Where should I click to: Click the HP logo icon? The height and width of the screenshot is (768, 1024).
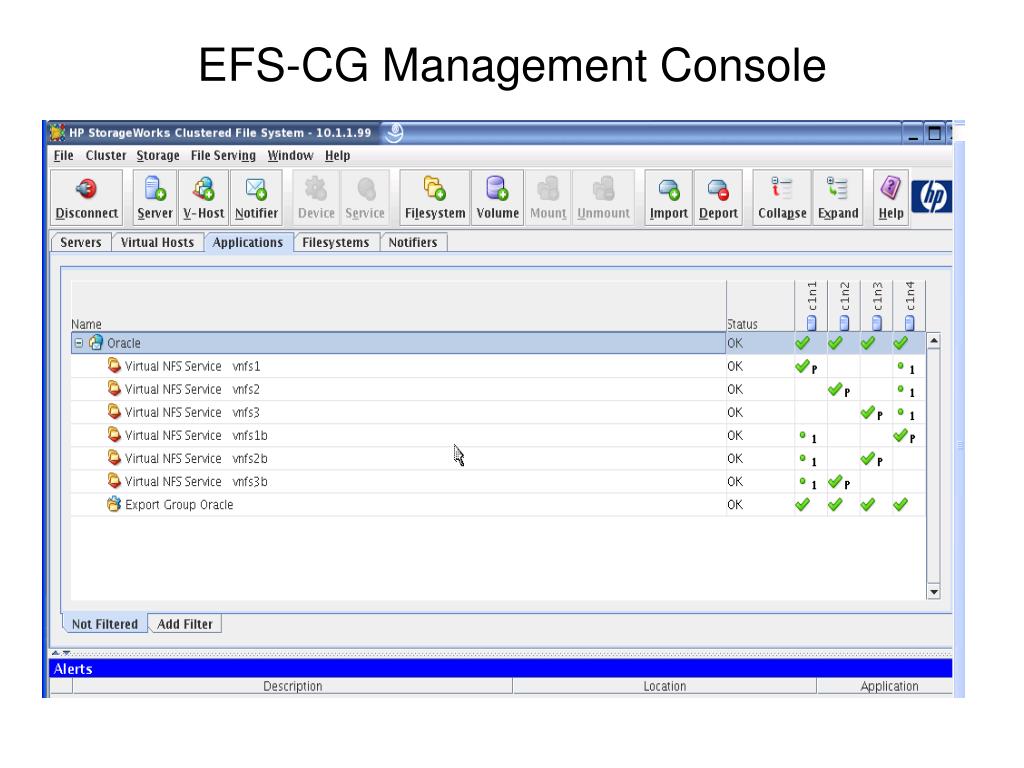pos(931,196)
